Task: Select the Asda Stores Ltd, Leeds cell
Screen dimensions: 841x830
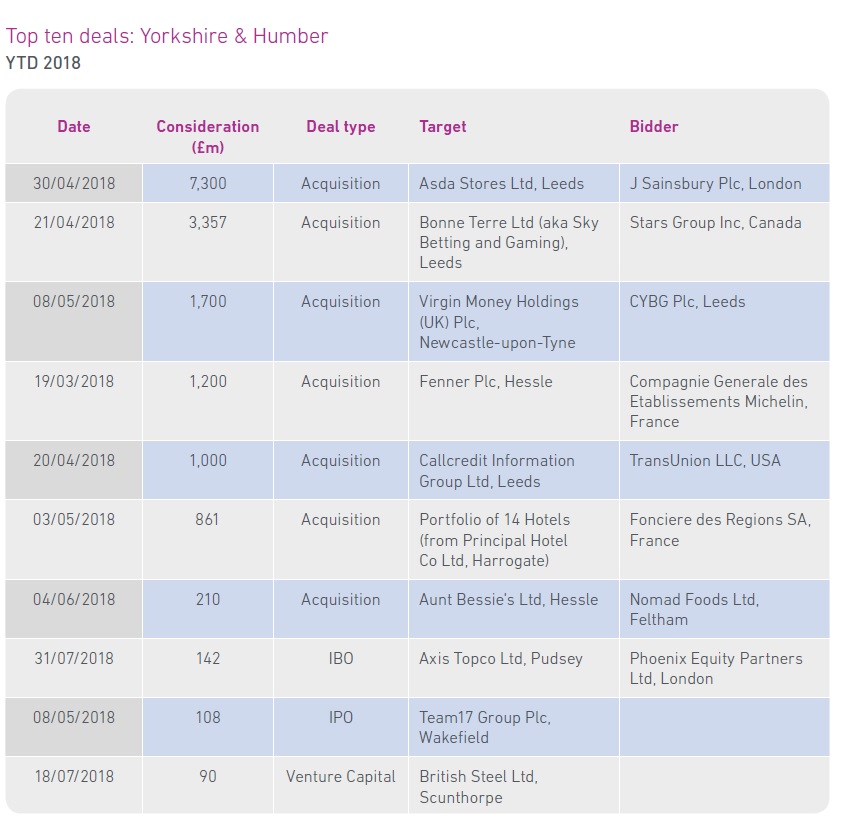Action: tap(514, 183)
